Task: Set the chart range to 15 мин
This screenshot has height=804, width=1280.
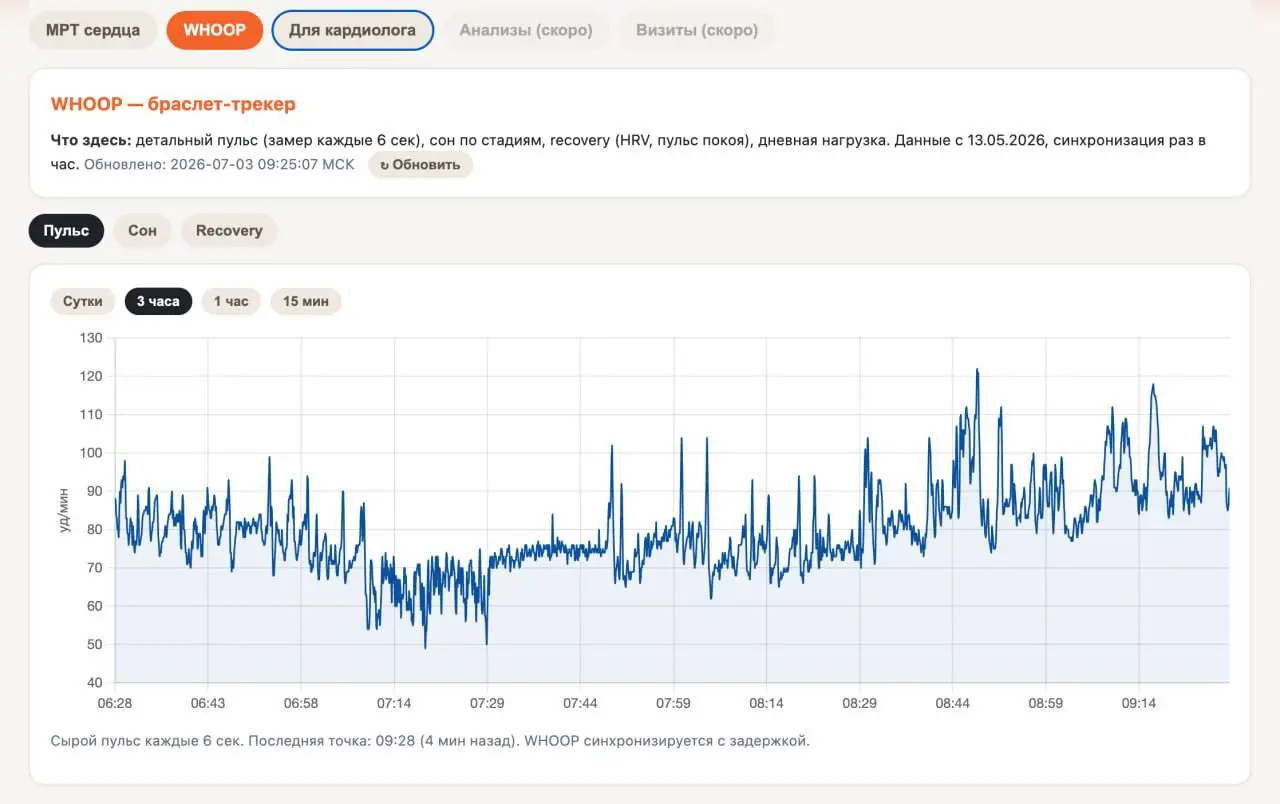Action: click(x=306, y=301)
